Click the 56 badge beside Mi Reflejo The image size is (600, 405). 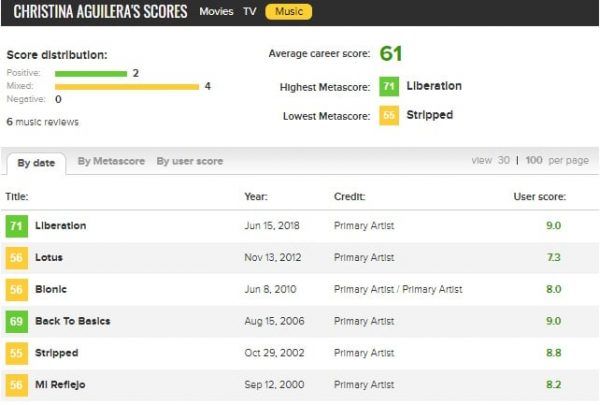click(16, 385)
